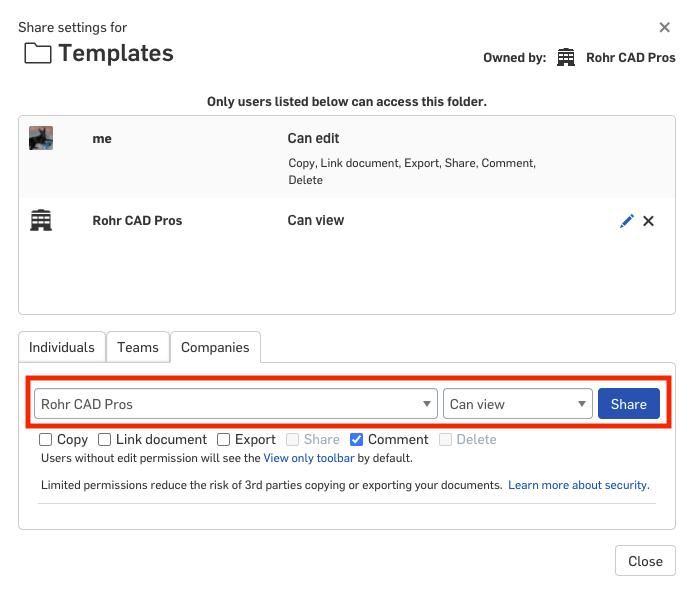Check the Link document checkbox
The width and height of the screenshot is (691, 589).
point(105,440)
